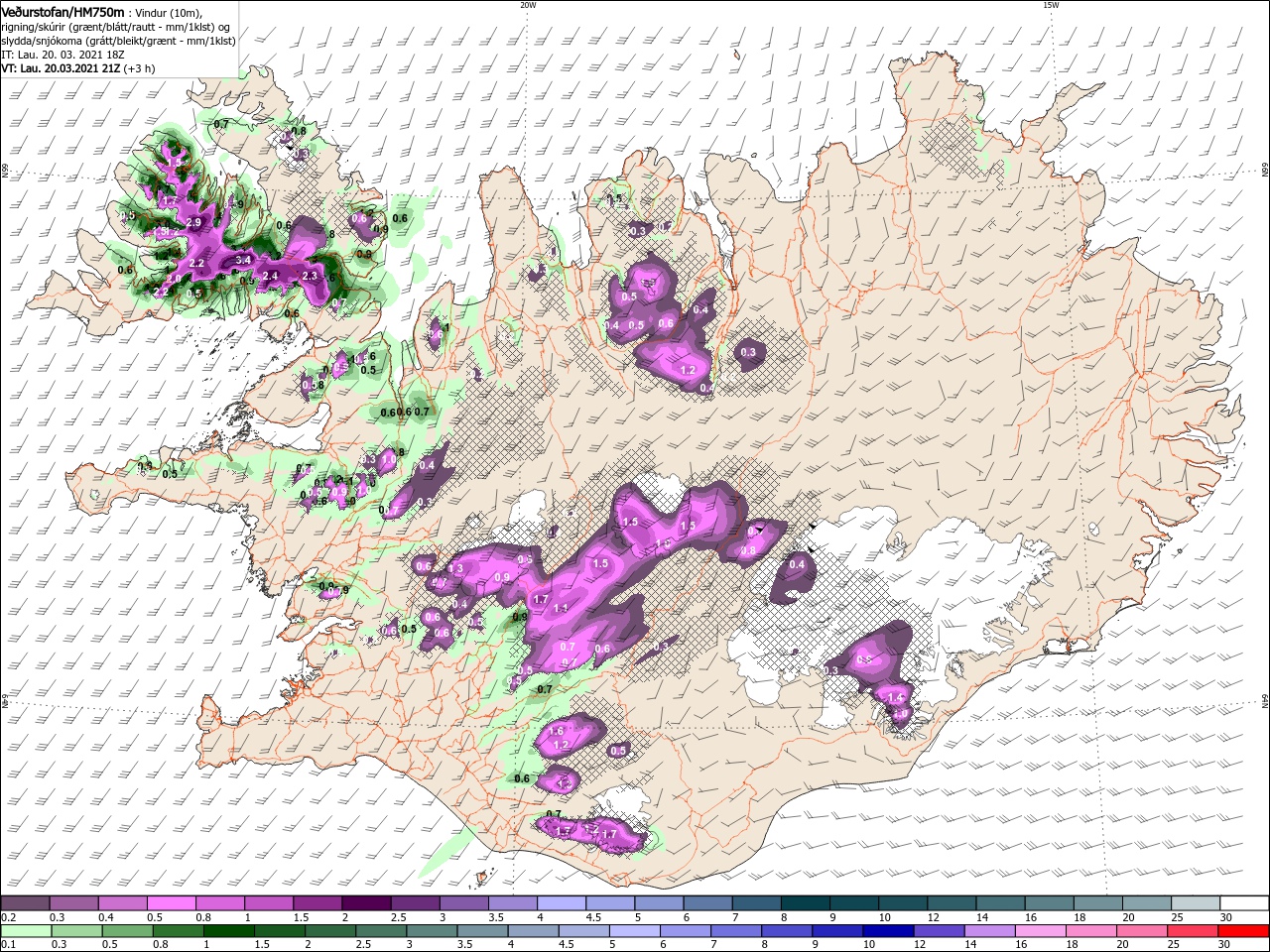The image size is (1270, 952).
Task: Click the 2.9 precipitation value on the map
Action: [193, 222]
